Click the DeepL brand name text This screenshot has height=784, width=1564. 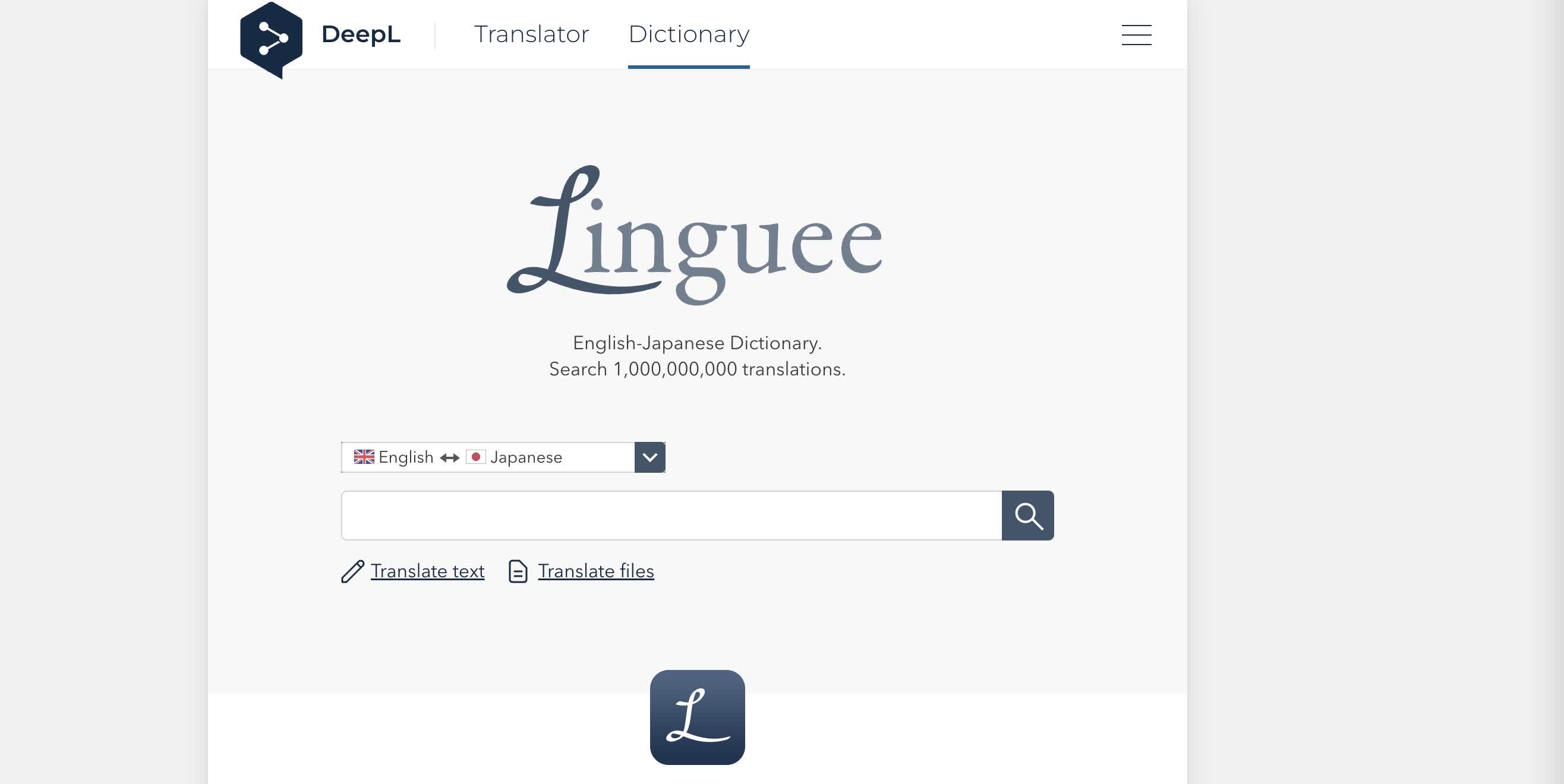(x=361, y=34)
